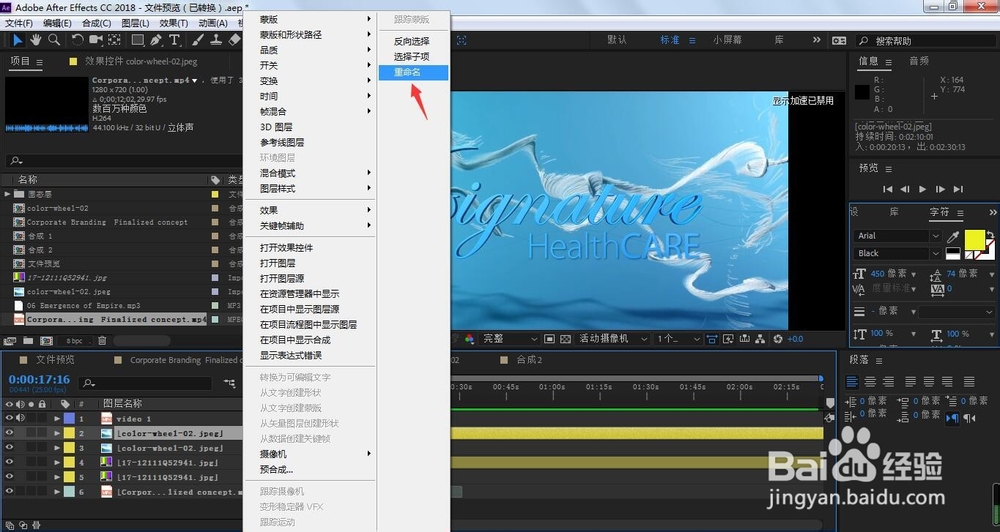Click the 8 bpc color depth button
The height and width of the screenshot is (532, 1000).
[74, 341]
